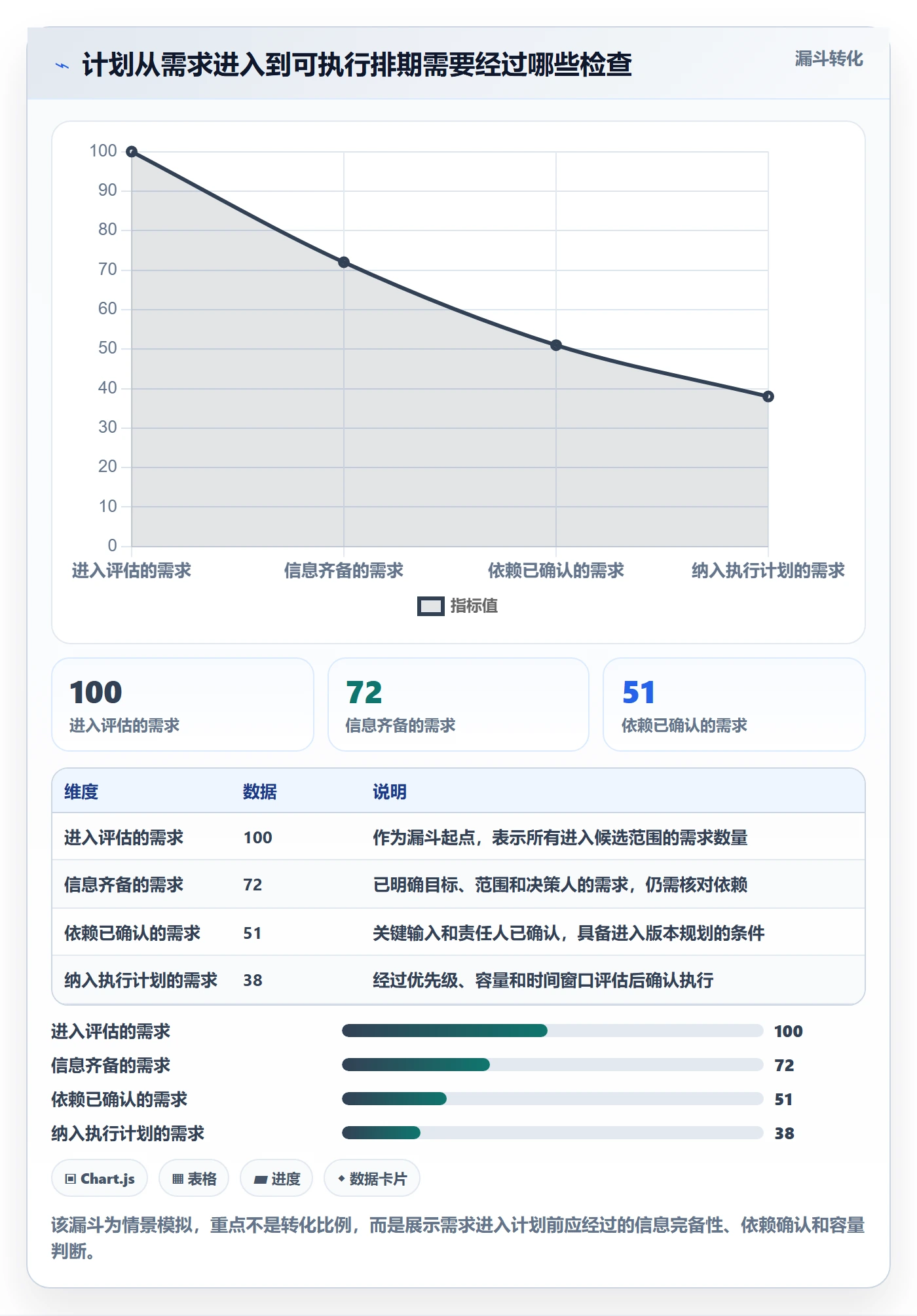Click the 说明 table column header
Screen dimensions: 917x1316
pyautogui.click(x=390, y=792)
